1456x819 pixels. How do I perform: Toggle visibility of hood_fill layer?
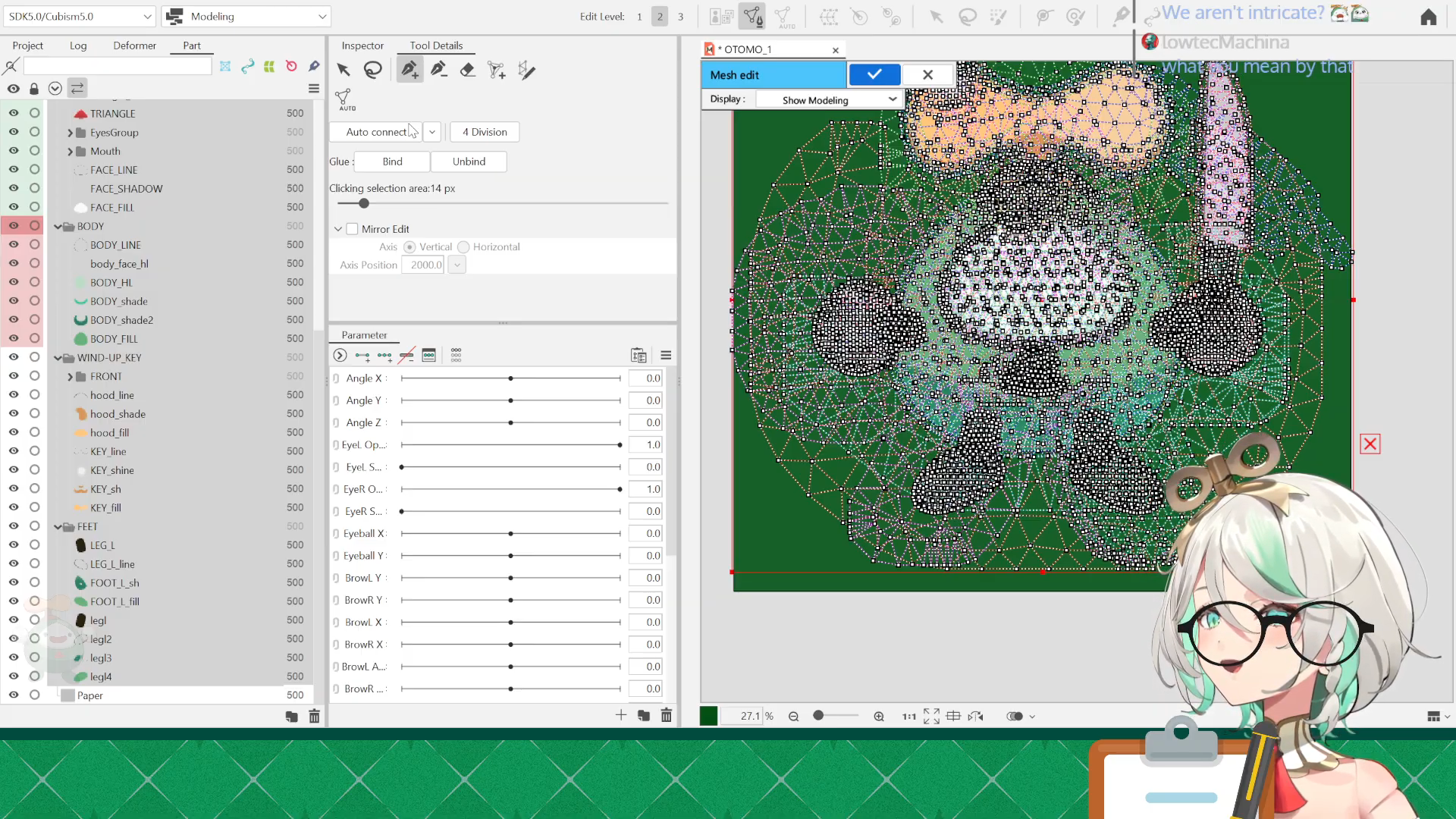(14, 432)
